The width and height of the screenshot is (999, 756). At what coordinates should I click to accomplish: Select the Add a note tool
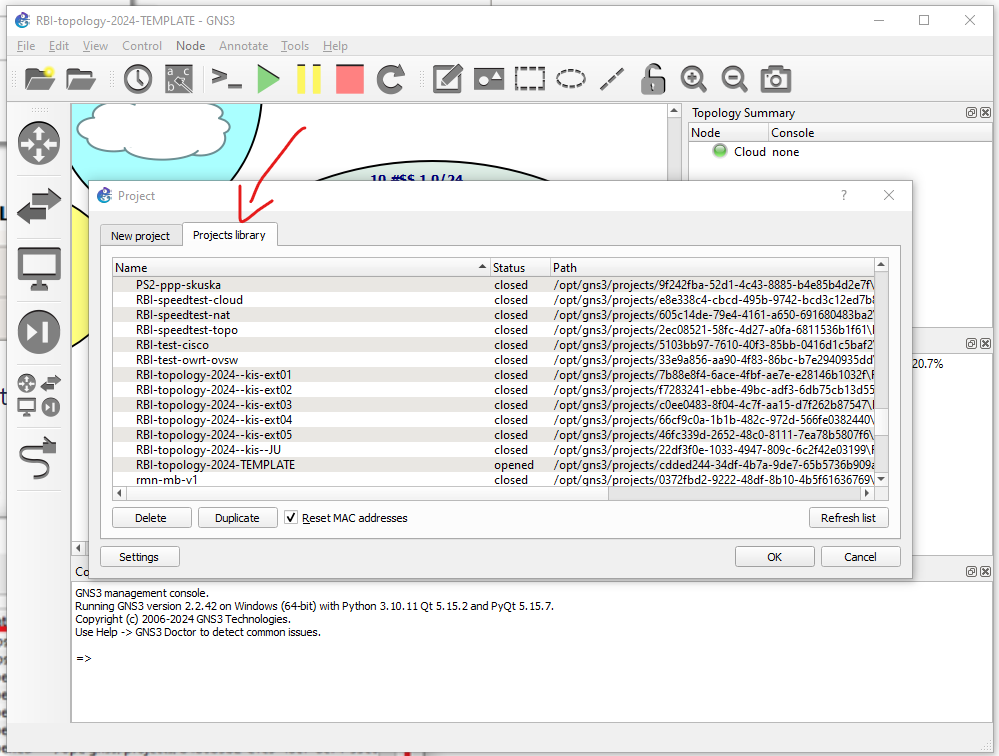click(447, 79)
